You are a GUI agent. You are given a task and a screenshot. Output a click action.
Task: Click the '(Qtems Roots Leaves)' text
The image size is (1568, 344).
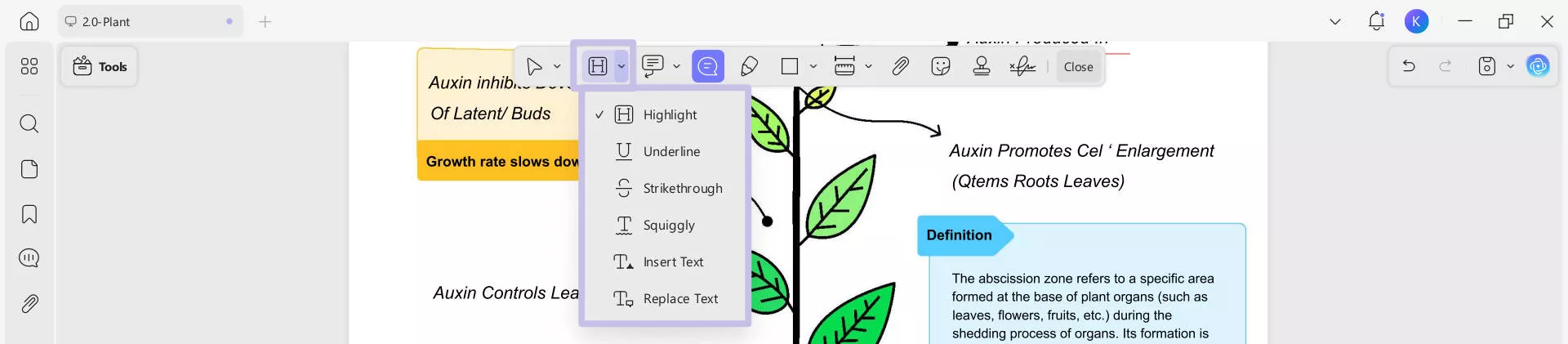[x=1038, y=181]
